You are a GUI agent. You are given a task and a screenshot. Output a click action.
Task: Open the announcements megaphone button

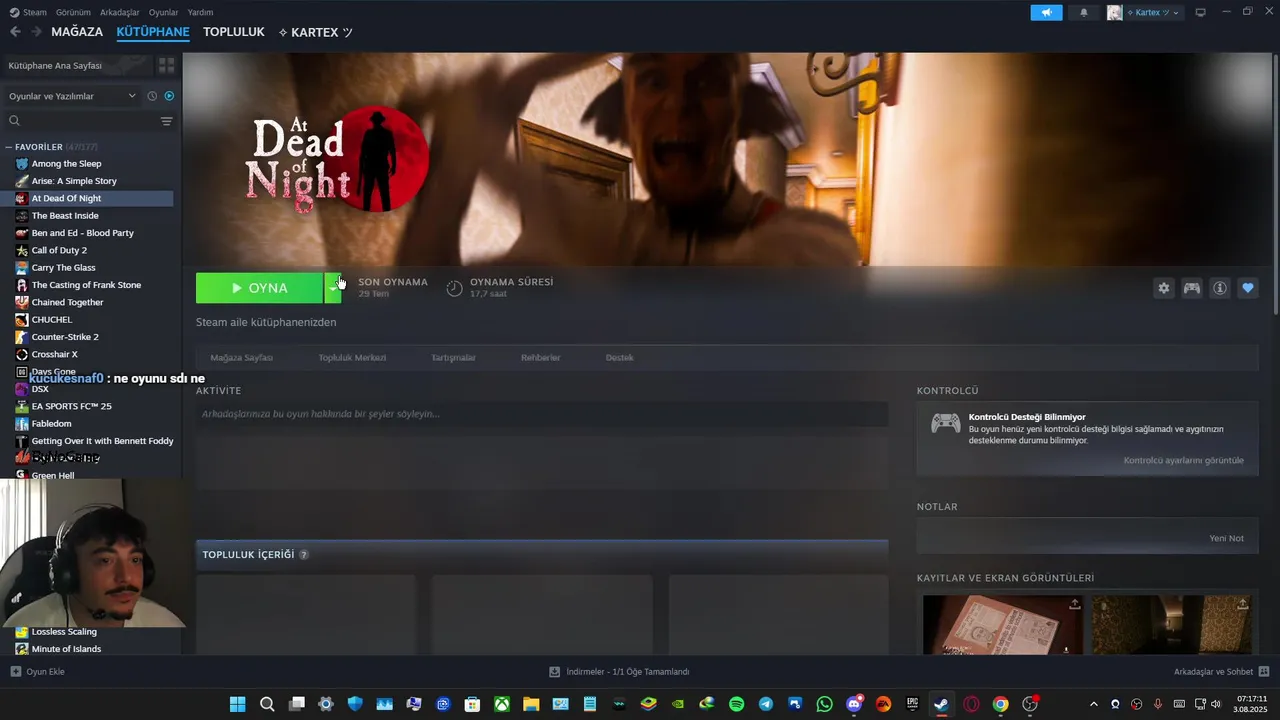[1046, 12]
